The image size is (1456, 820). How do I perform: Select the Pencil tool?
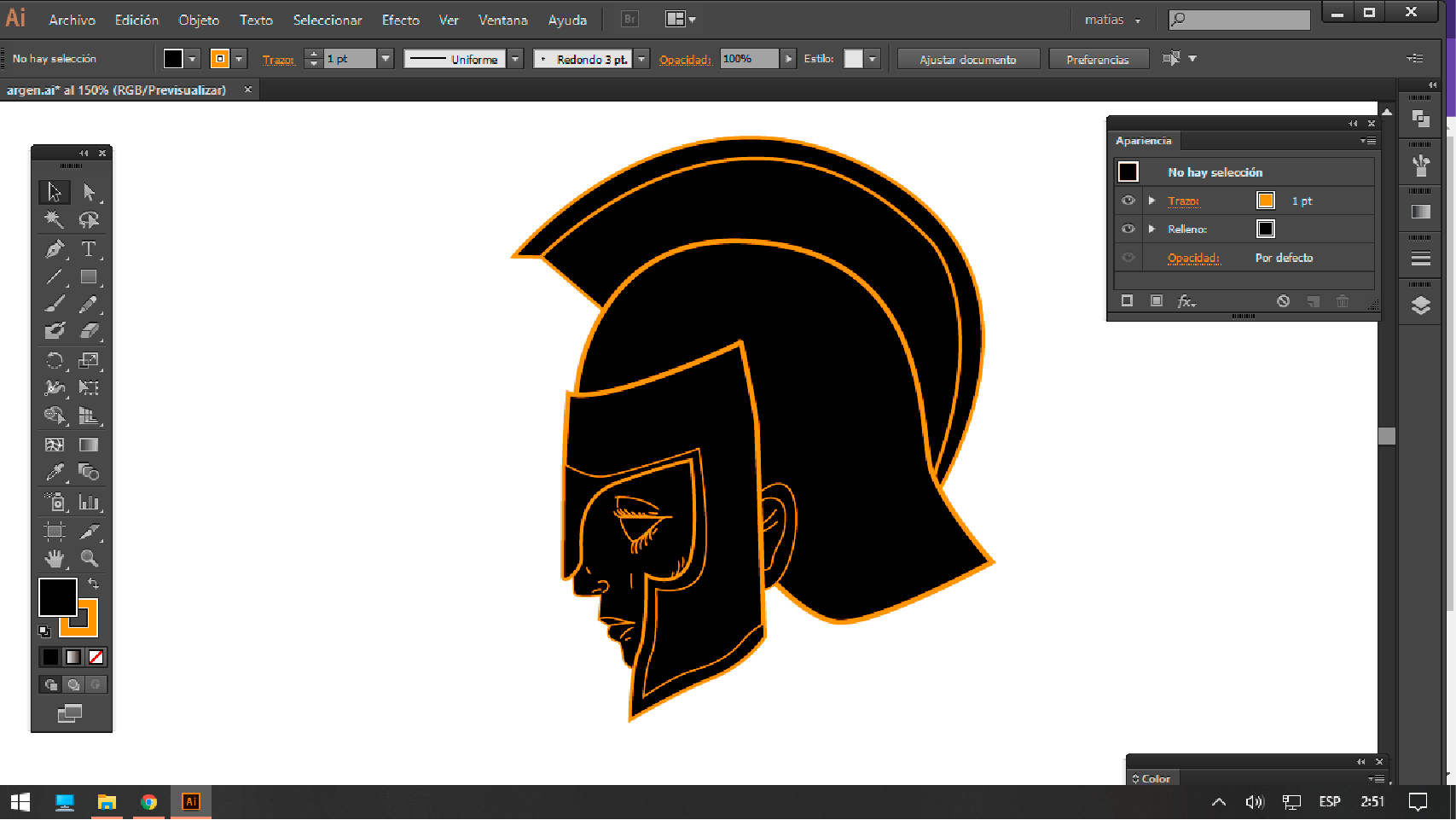click(x=89, y=304)
